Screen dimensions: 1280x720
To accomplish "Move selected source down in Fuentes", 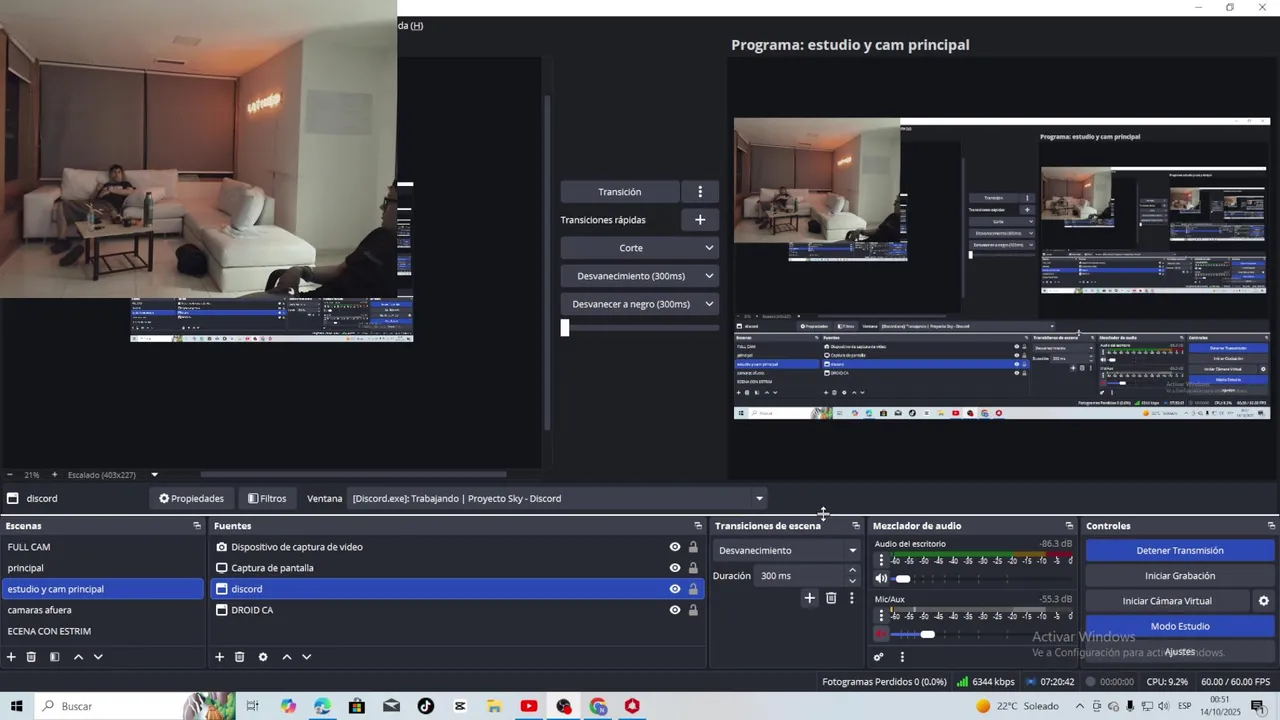I will [x=307, y=657].
